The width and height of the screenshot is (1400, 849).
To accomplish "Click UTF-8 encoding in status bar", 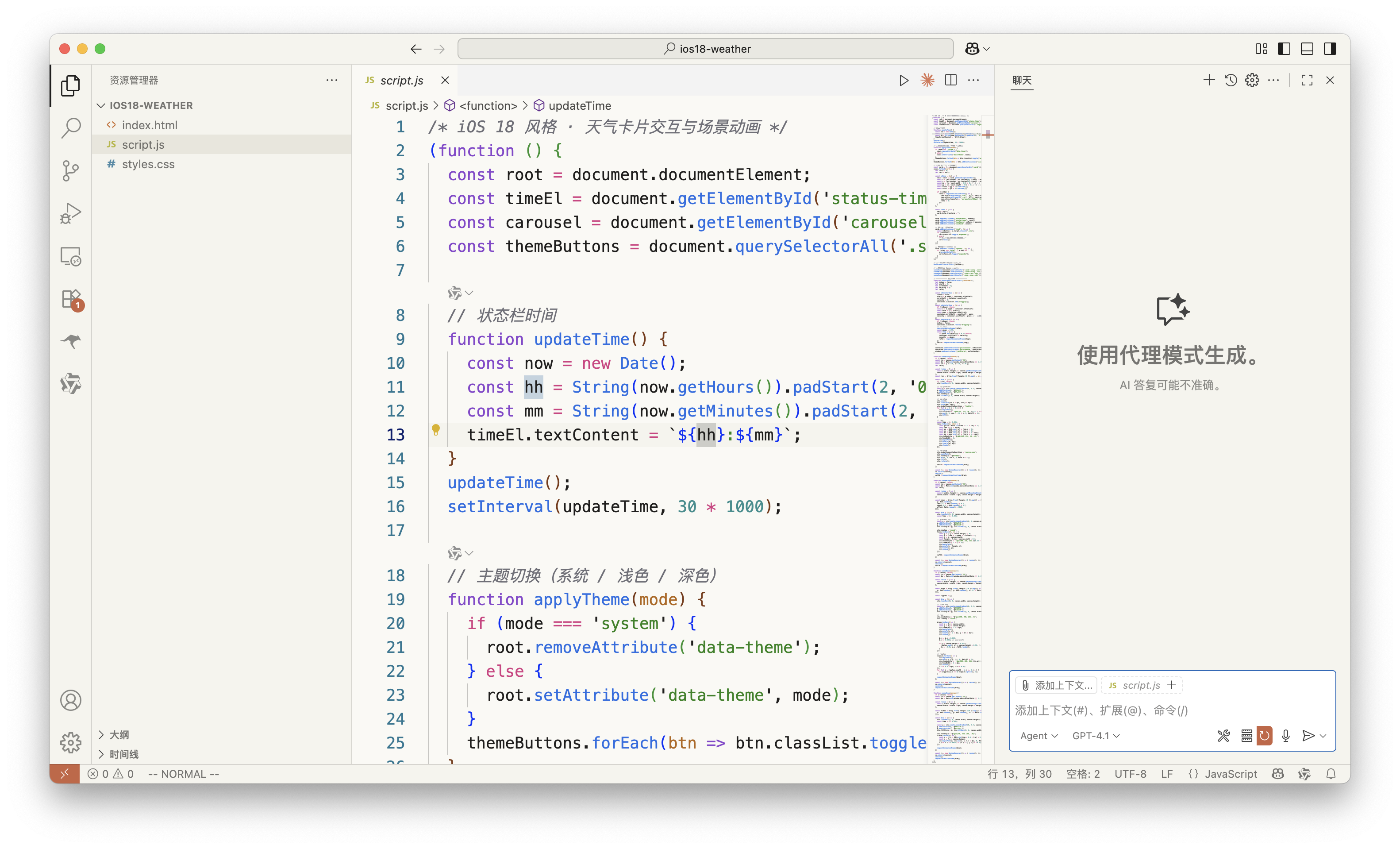I will coord(1130,774).
